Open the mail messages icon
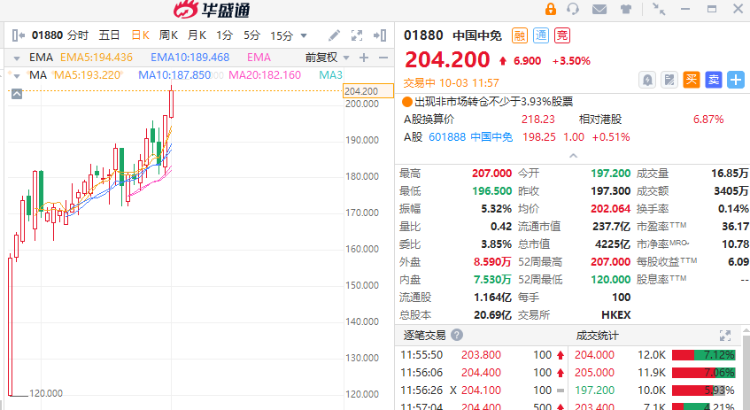Screen dimensions: 750x410 [600, 9]
